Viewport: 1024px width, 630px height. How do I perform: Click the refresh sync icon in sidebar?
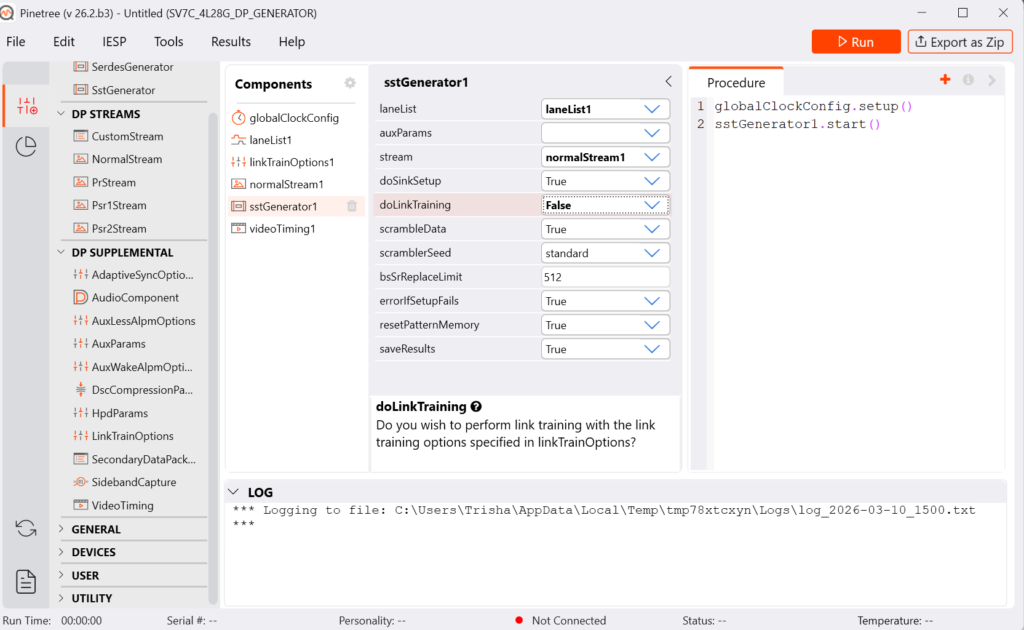(26, 528)
